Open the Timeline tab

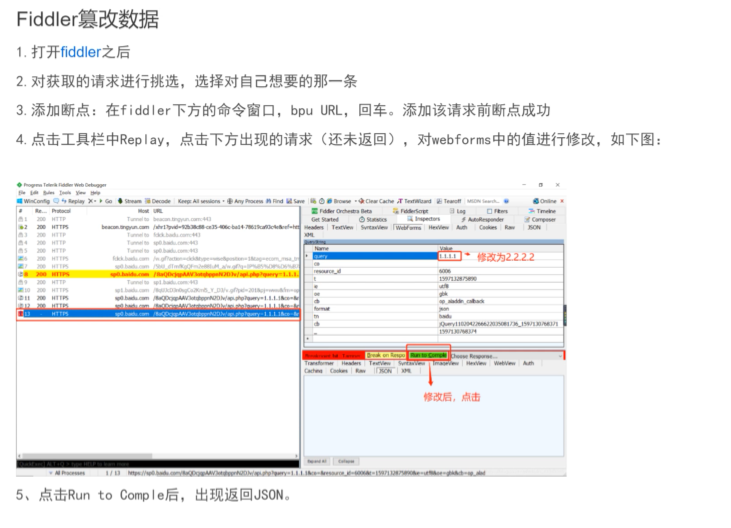pos(542,211)
